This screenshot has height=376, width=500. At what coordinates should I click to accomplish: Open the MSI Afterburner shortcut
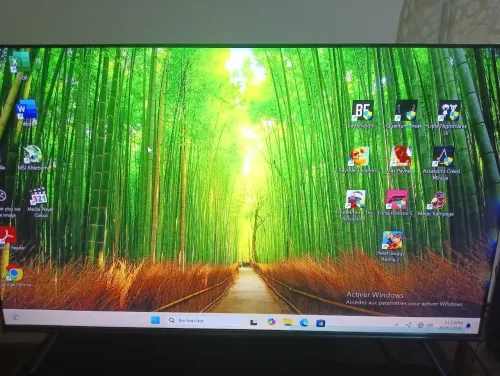(x=33, y=156)
